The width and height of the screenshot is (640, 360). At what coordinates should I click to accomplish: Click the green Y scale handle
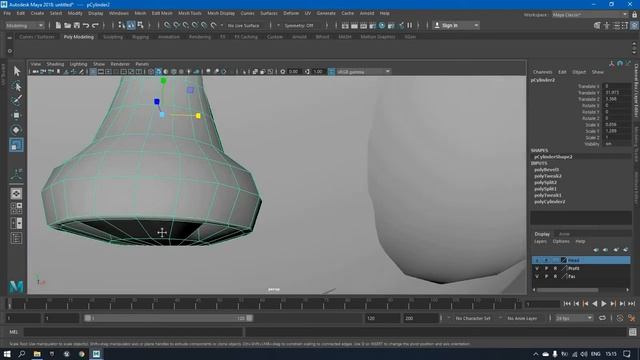click(163, 81)
